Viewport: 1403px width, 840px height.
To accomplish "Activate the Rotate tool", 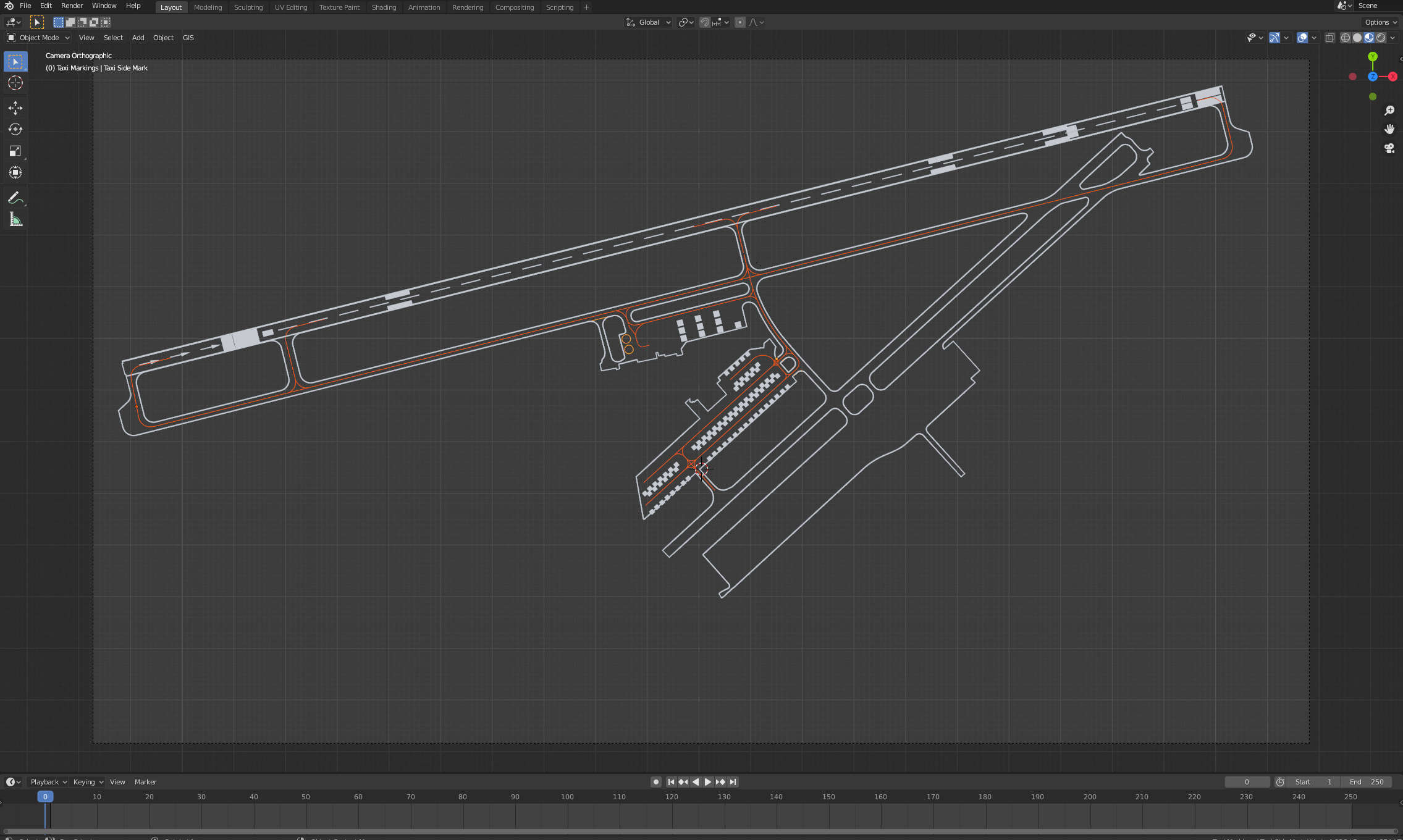I will 15,130.
